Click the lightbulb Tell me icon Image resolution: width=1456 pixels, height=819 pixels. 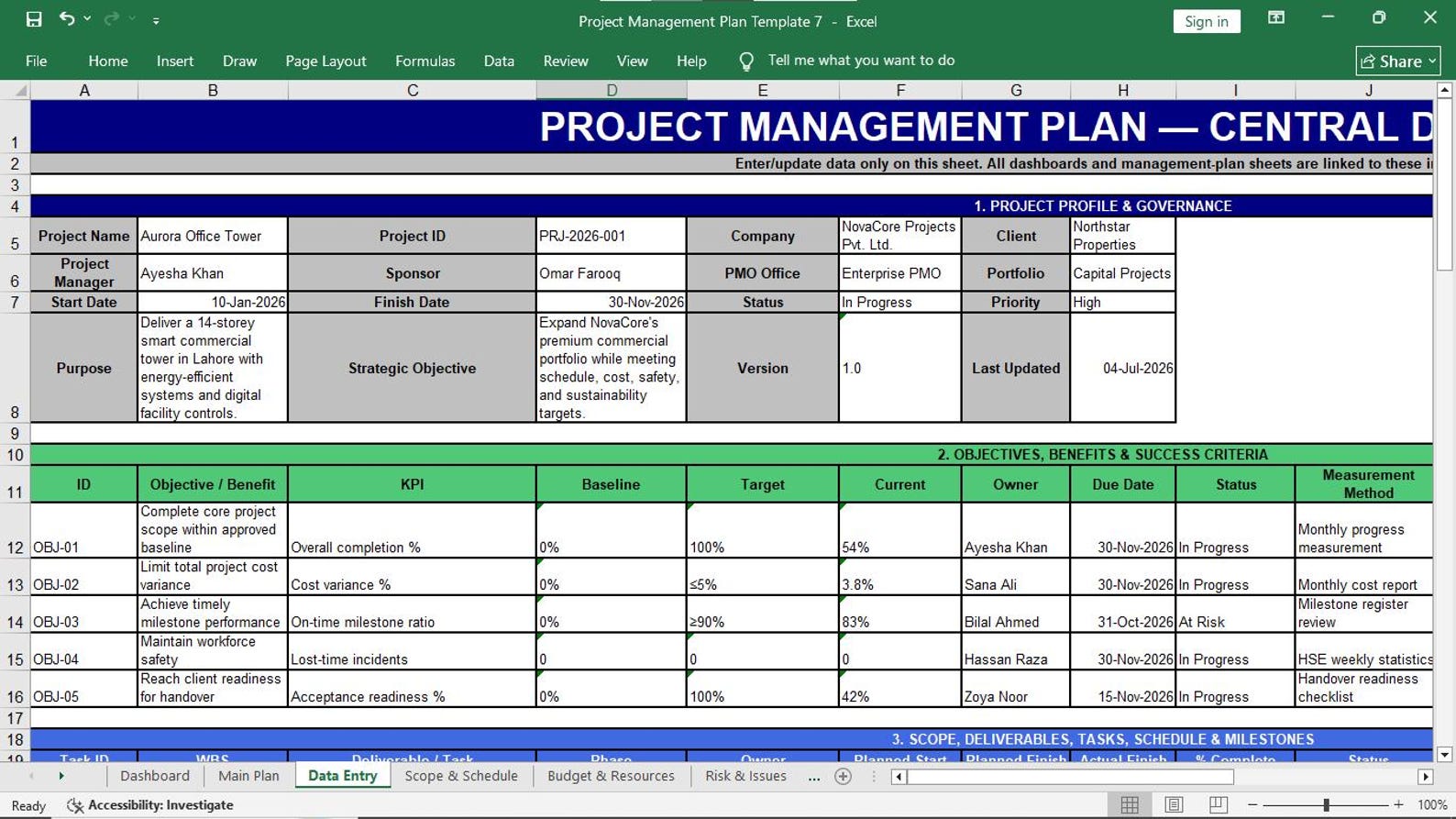[x=746, y=61]
